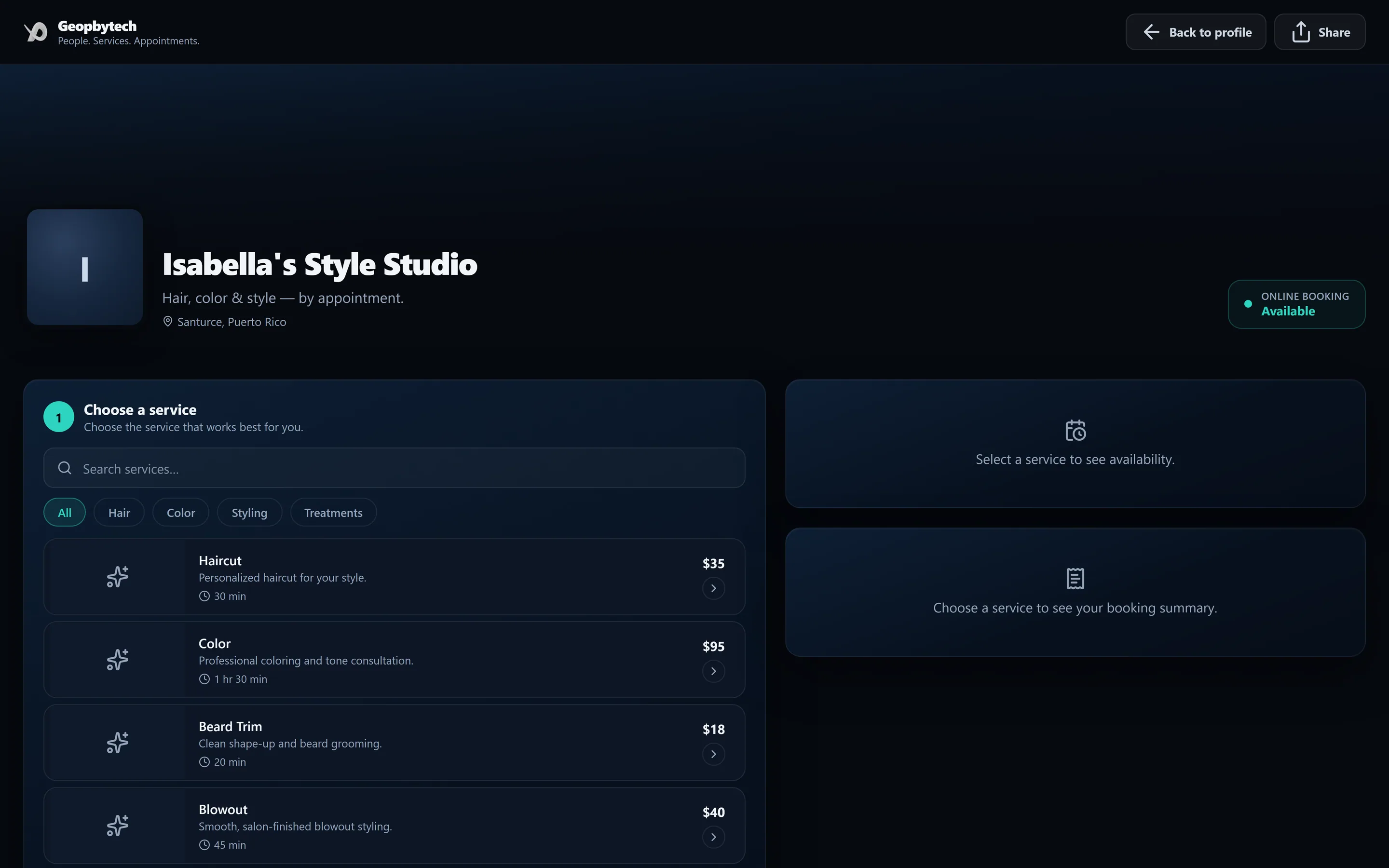The image size is (1389, 868).
Task: Click the Beard Trim title
Action: point(230,727)
